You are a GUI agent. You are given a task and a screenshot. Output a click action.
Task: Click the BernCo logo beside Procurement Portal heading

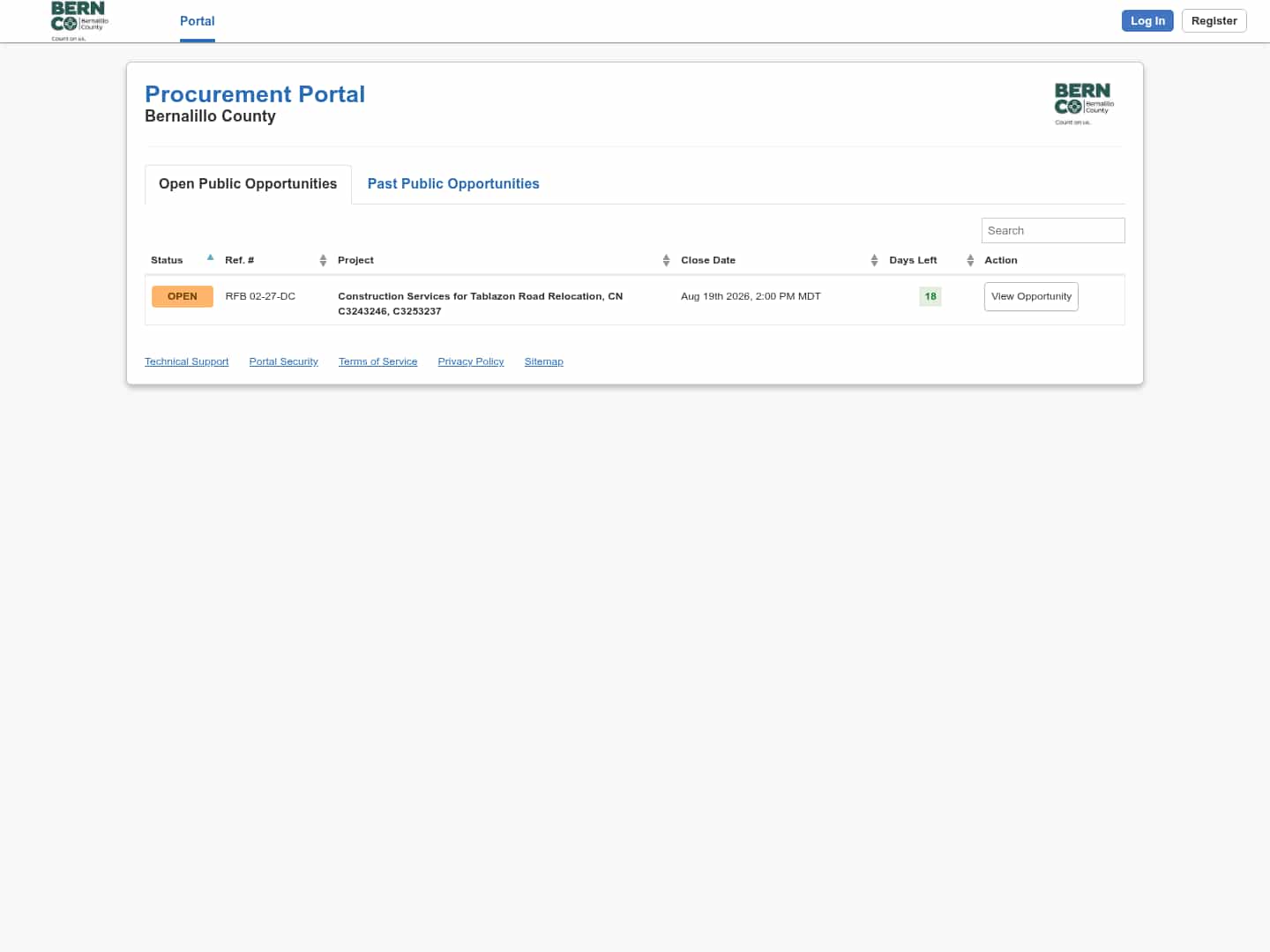tap(1084, 104)
